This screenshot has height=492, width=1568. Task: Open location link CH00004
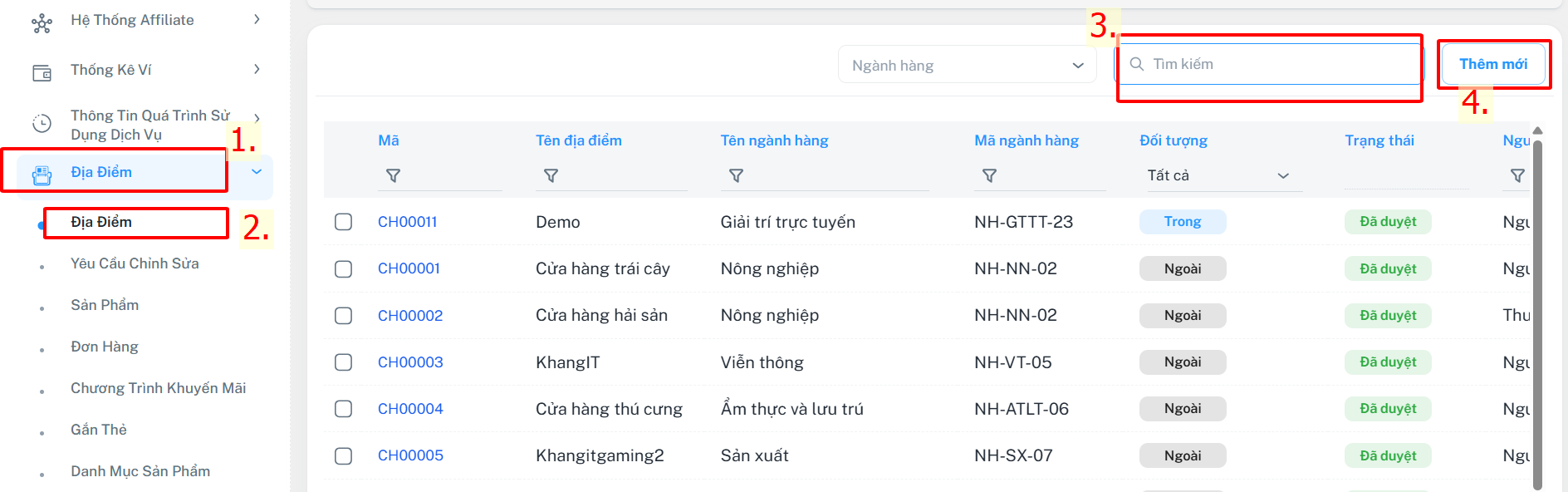[410, 409]
